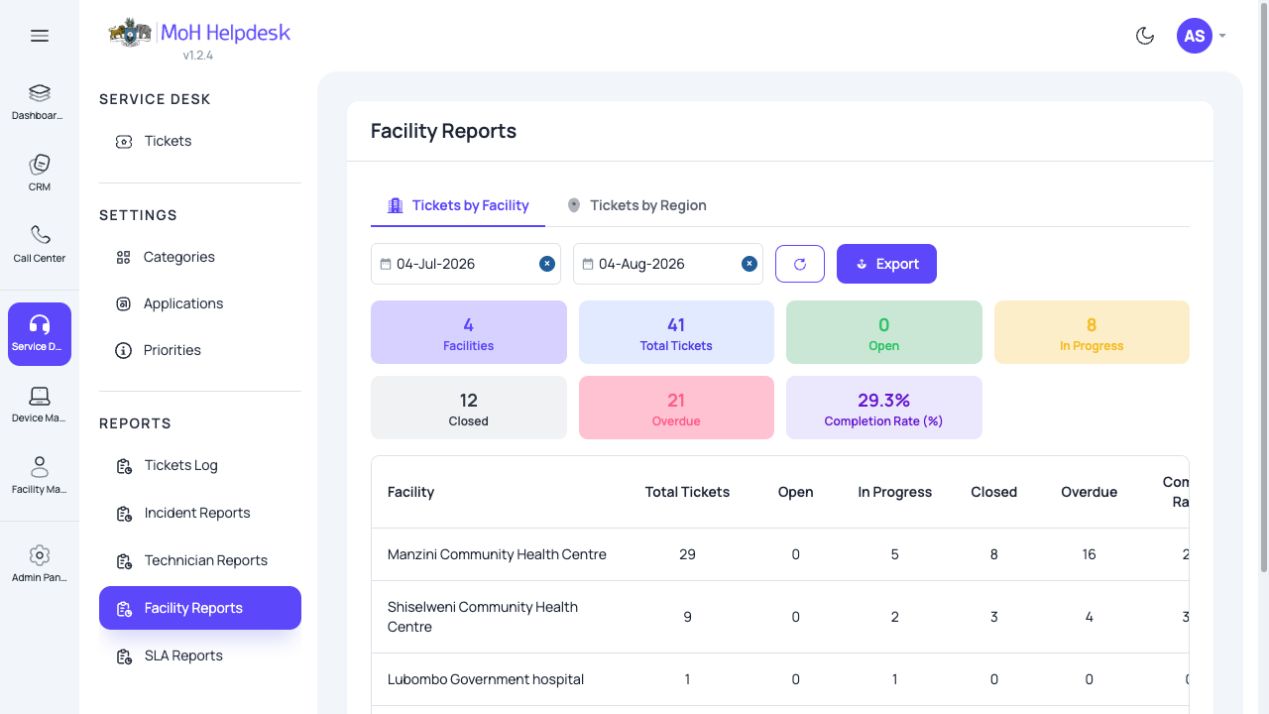Select Lubombo Government hospital row

tap(780, 679)
